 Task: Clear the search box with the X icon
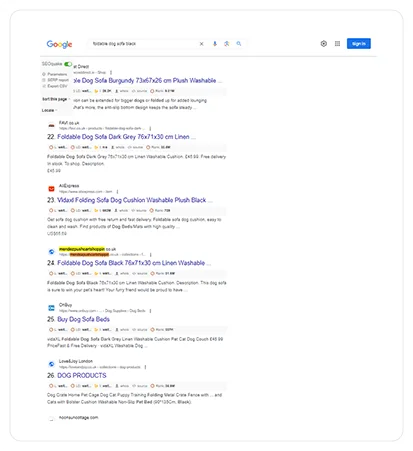(x=201, y=44)
